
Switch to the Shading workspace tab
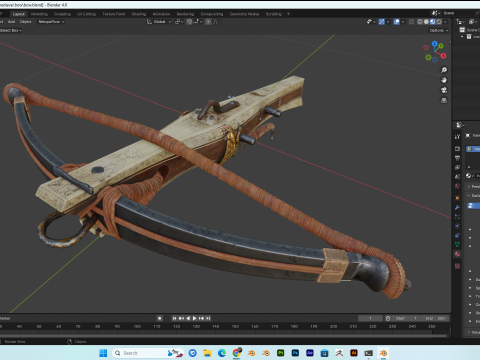[139, 14]
